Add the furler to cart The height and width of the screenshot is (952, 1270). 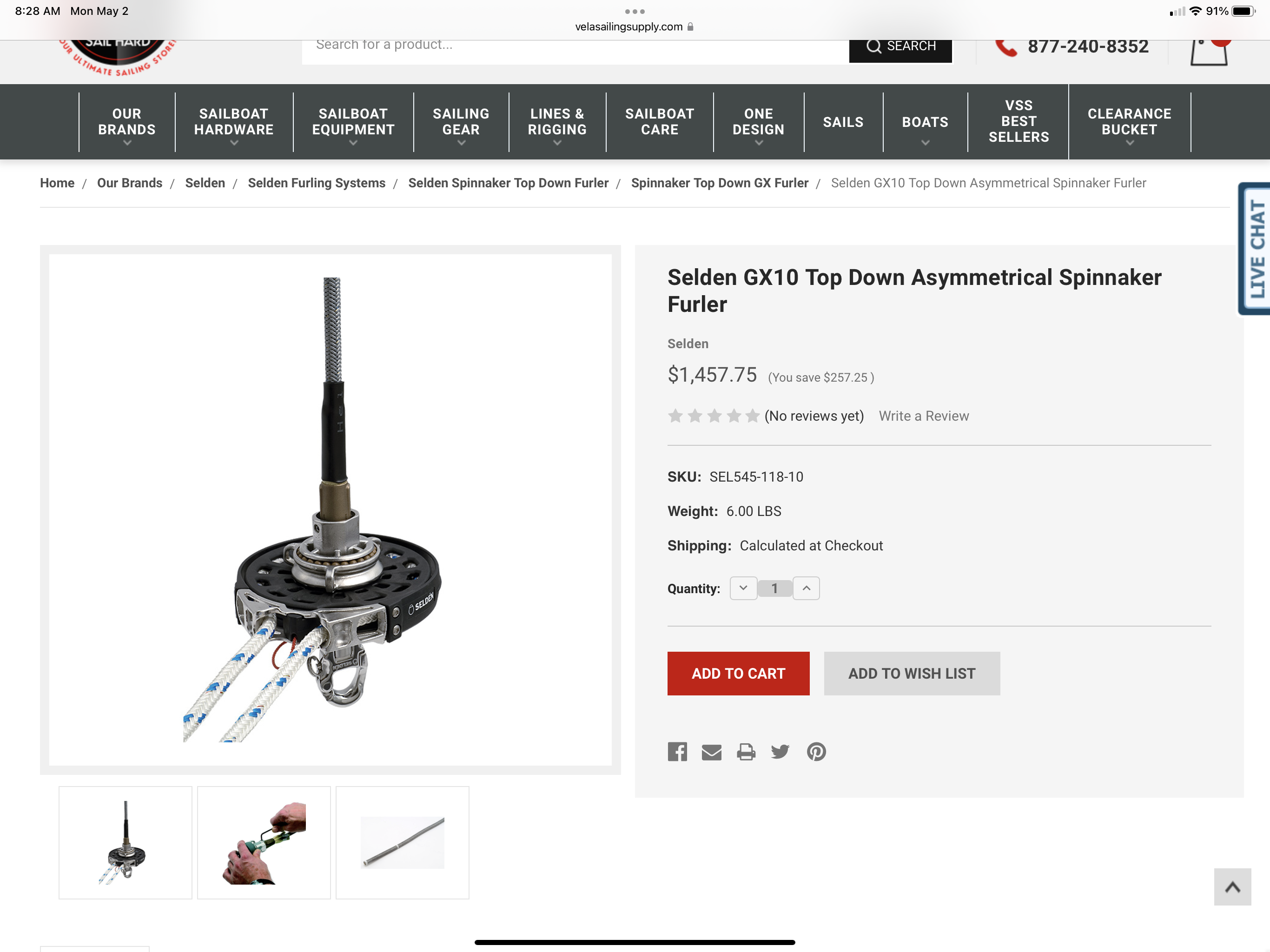click(738, 673)
